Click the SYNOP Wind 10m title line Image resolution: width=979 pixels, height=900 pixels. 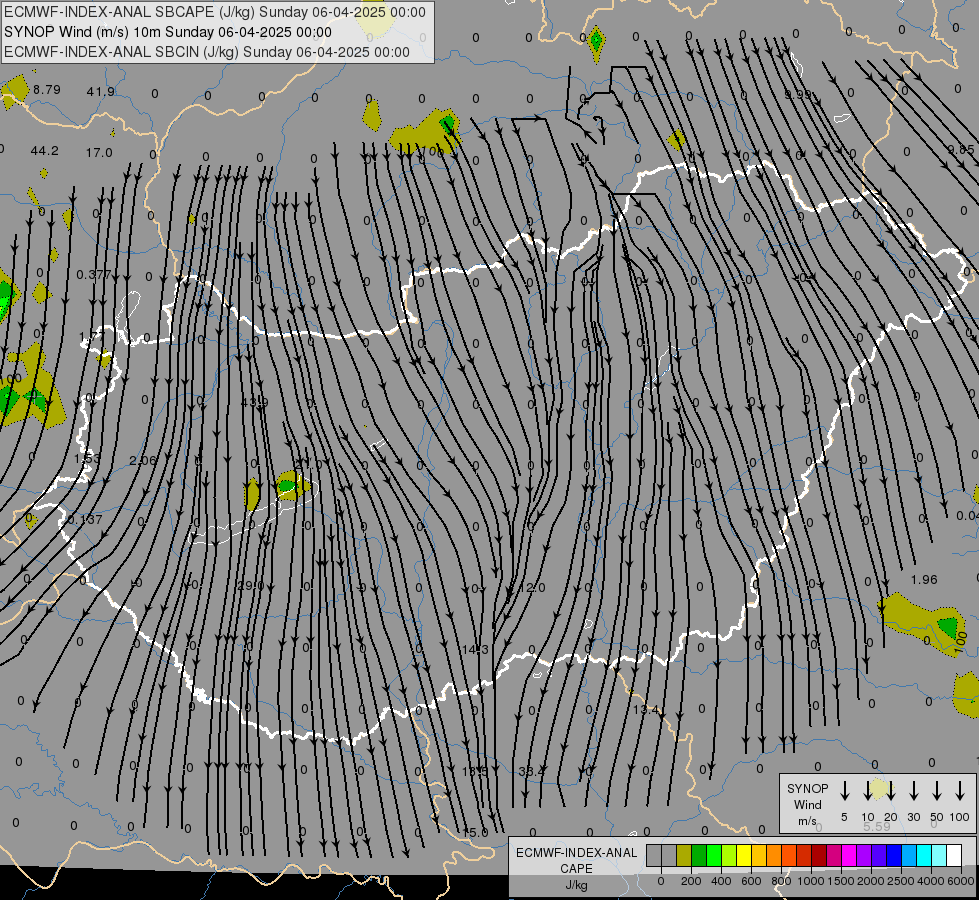pos(168,32)
